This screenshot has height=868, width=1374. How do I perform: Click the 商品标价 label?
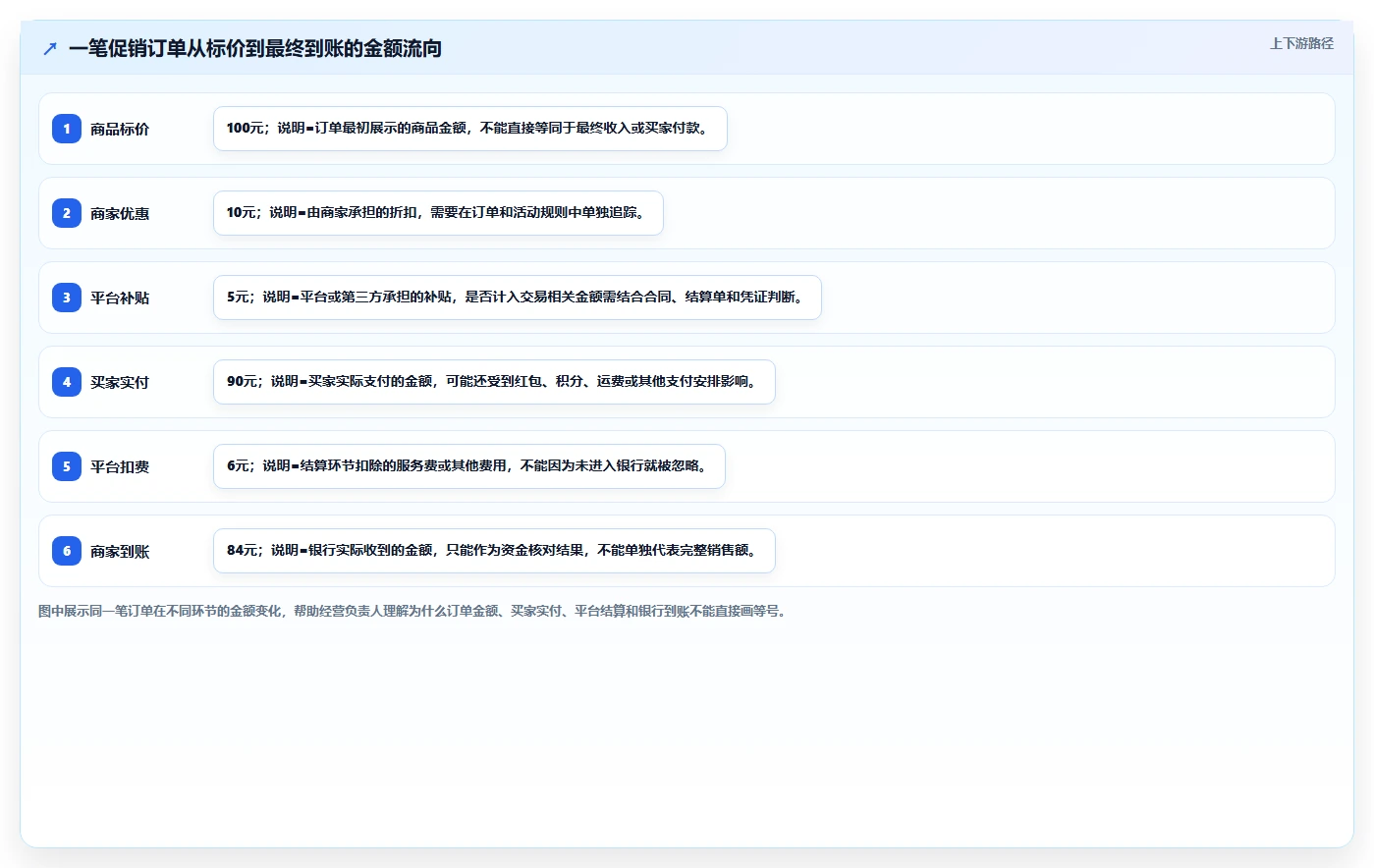[120, 129]
